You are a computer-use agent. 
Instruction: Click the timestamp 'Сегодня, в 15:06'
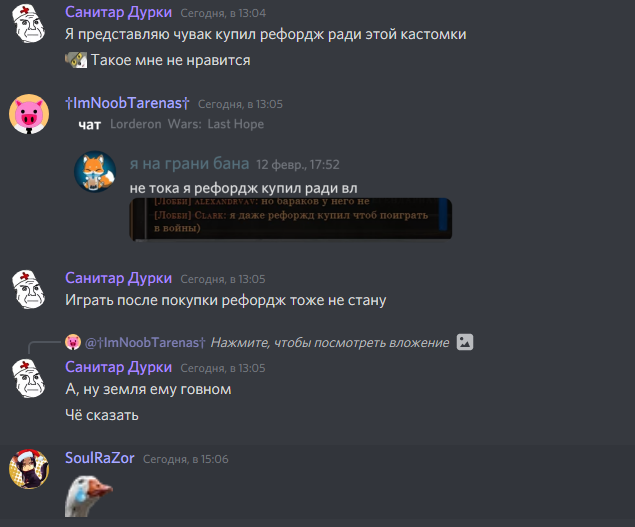coord(185,459)
